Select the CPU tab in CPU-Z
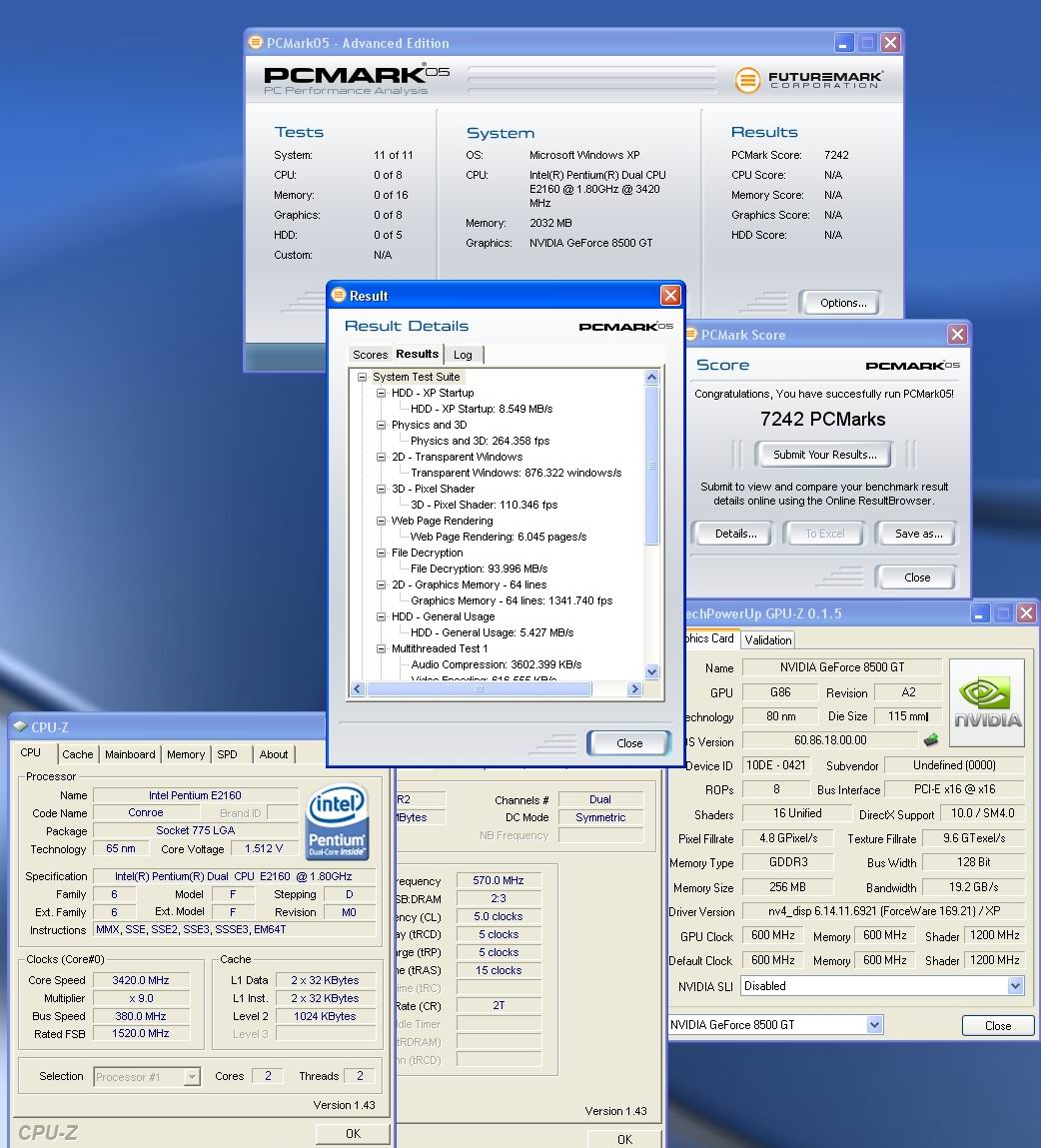Screen dimensions: 1041x1148 [31, 752]
